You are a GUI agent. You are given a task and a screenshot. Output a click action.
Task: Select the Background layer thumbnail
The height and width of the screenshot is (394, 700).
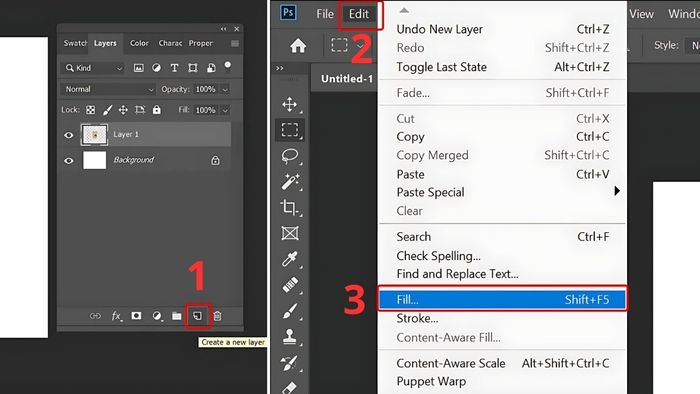point(95,160)
